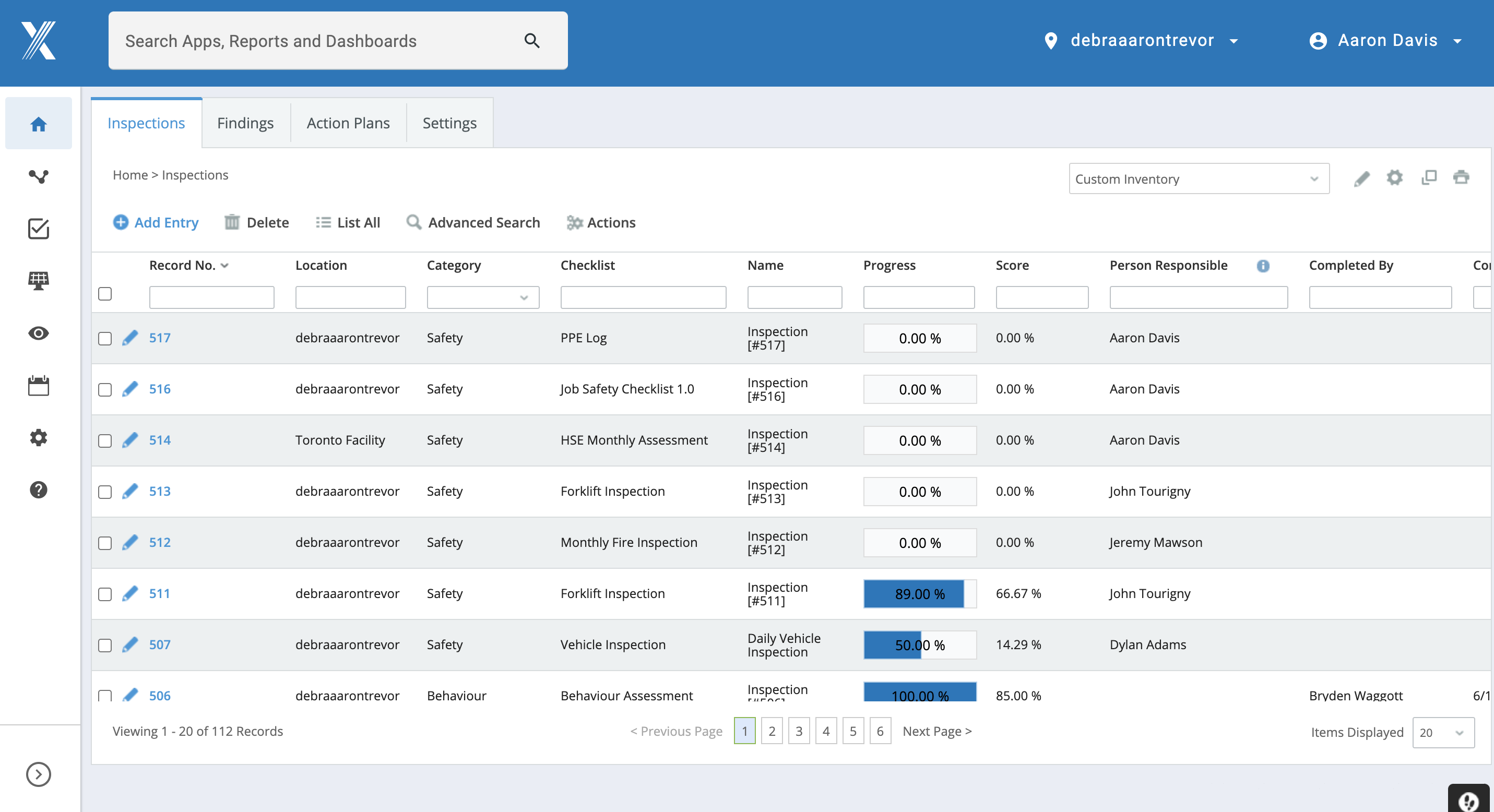Edit record 517 using its pencil icon
This screenshot has height=812, width=1494.
tap(130, 338)
